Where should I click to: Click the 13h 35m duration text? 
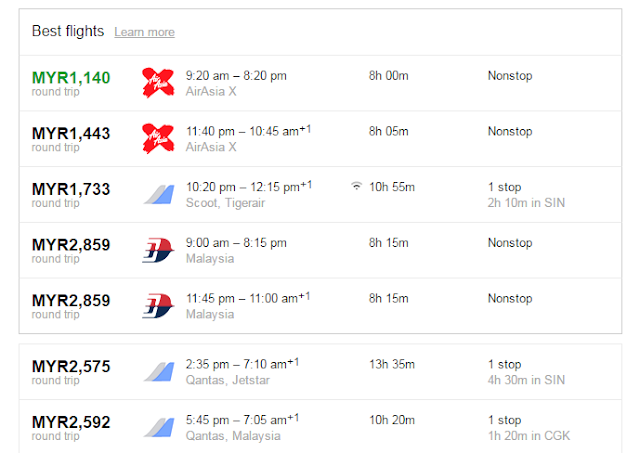click(x=390, y=365)
